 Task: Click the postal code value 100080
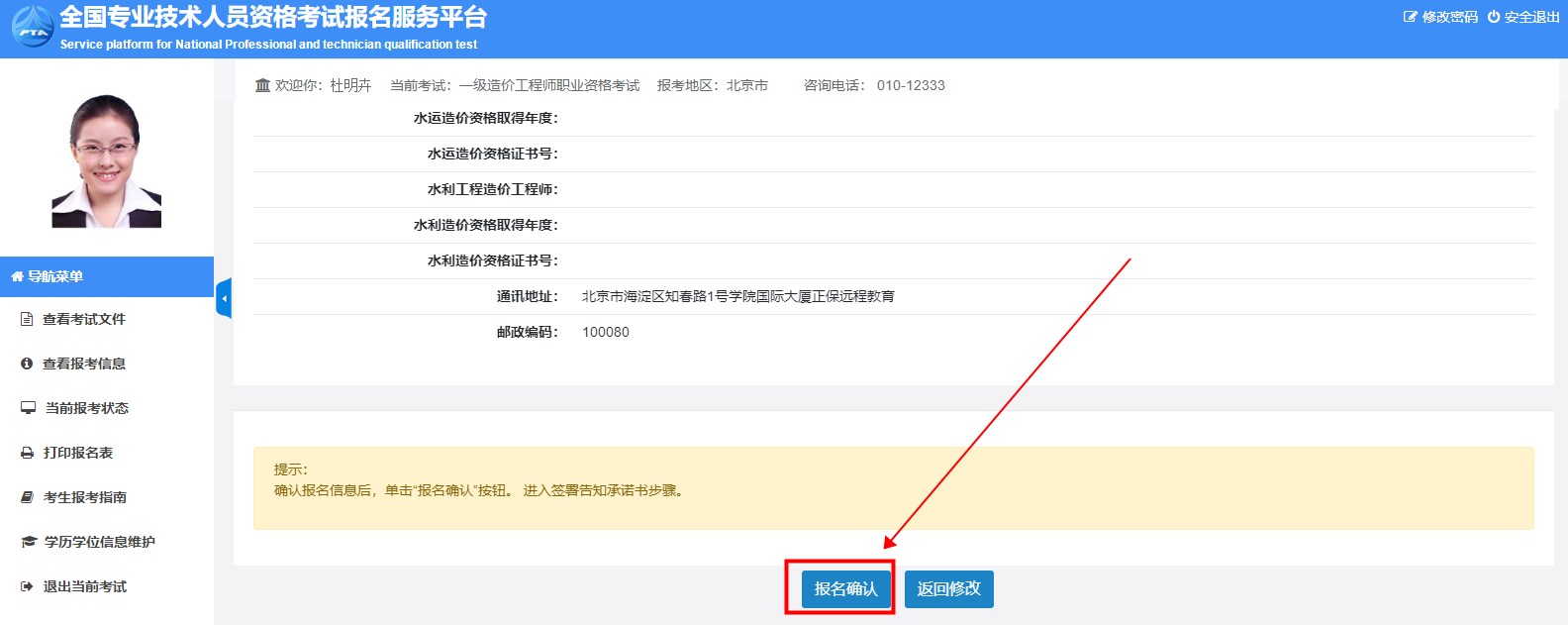[606, 332]
